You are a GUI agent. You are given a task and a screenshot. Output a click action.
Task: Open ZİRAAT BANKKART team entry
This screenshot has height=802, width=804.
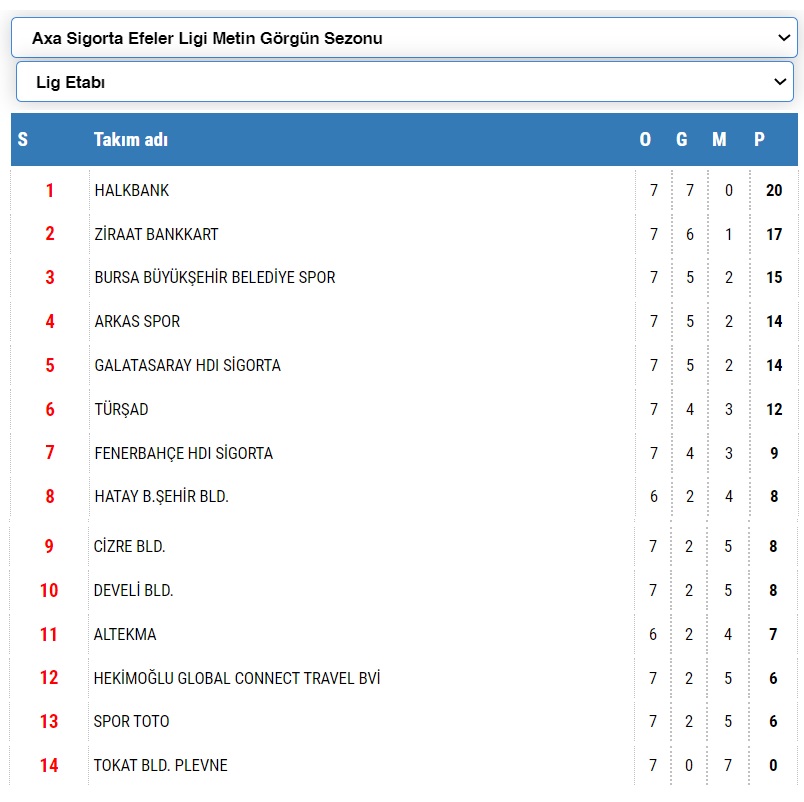click(x=156, y=234)
